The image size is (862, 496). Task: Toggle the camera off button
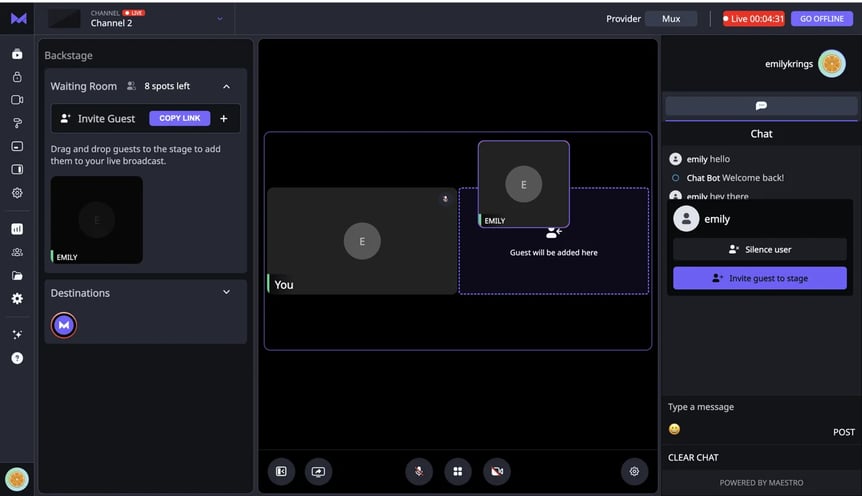point(495,471)
